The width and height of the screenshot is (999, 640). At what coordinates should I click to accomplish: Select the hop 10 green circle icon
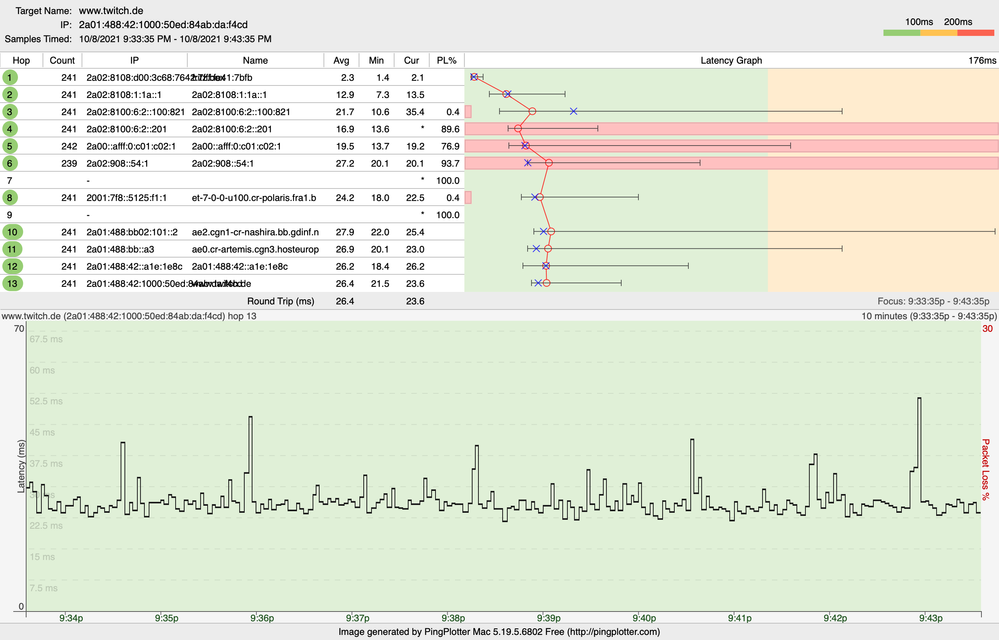(12, 232)
